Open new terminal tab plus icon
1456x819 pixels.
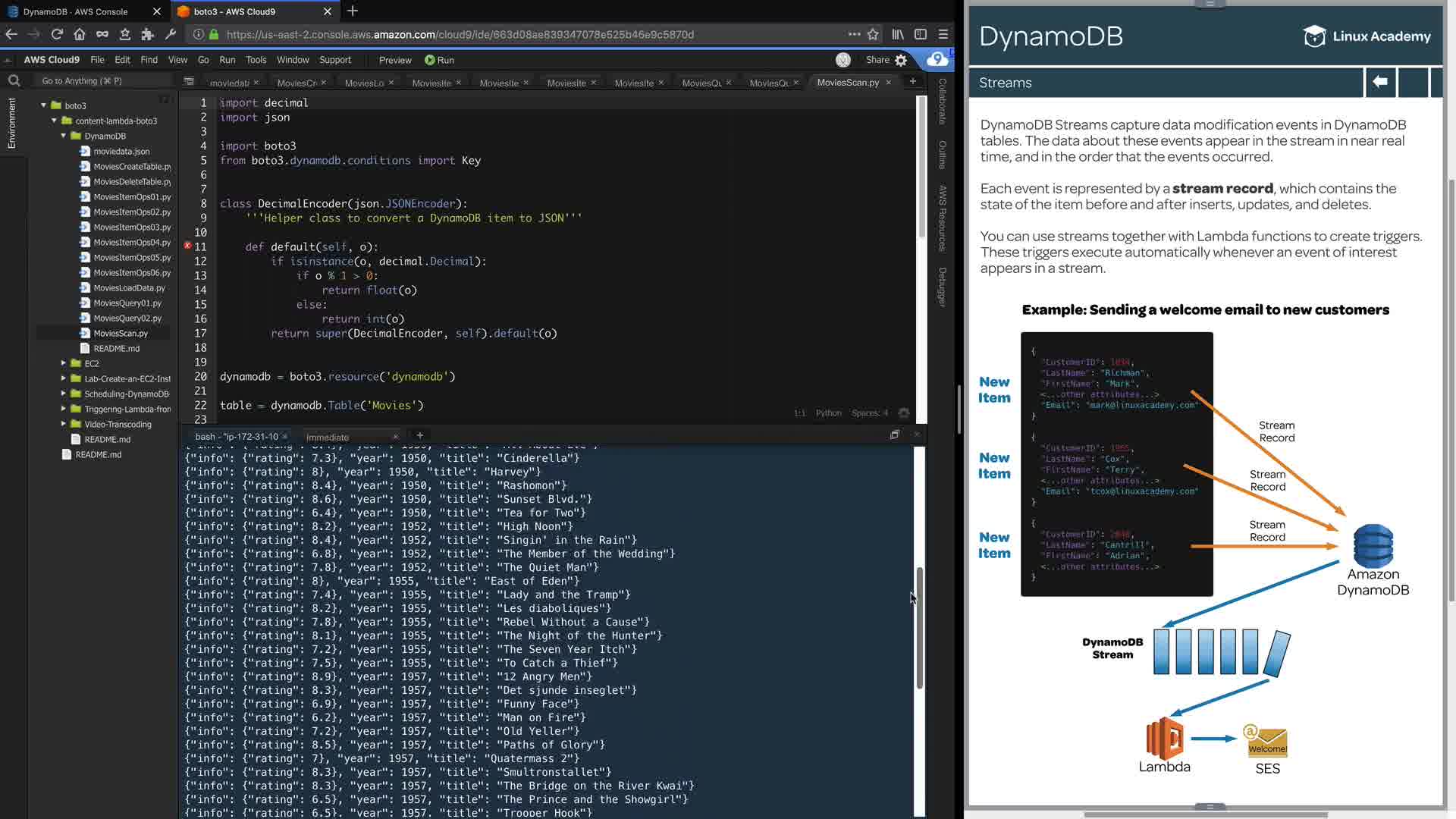click(420, 435)
